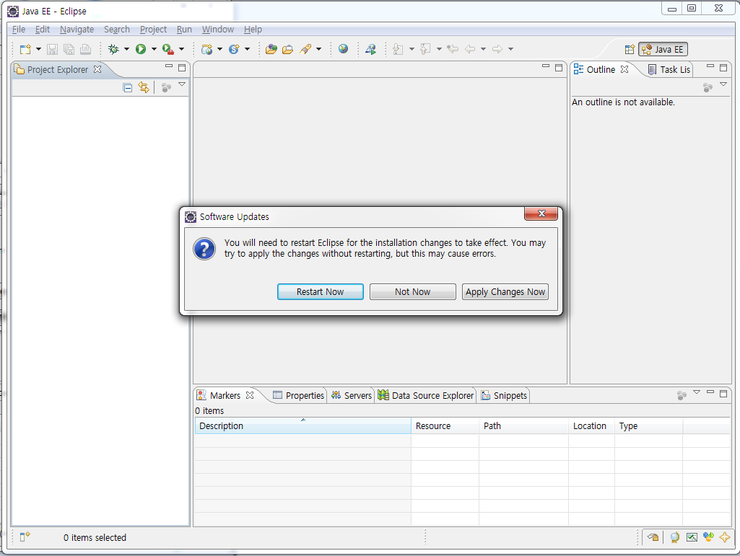Click the Previous Annotation toolbar icon
740x556 pixels.
pos(426,49)
